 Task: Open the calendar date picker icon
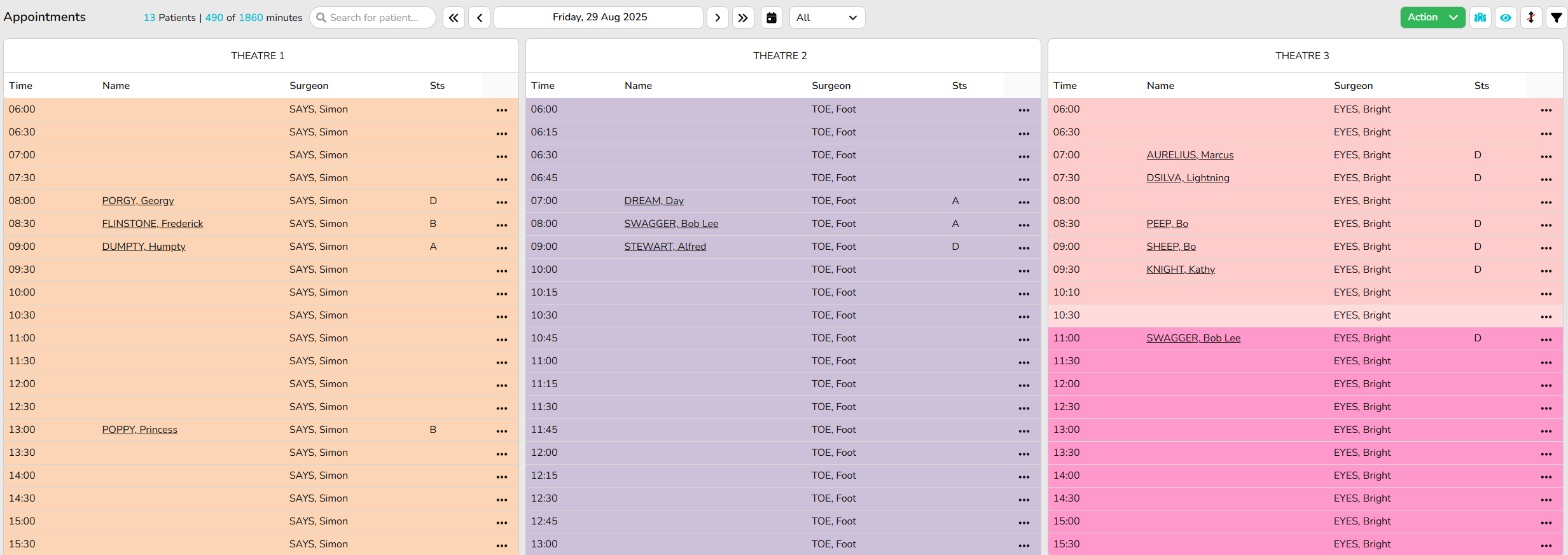[771, 18]
